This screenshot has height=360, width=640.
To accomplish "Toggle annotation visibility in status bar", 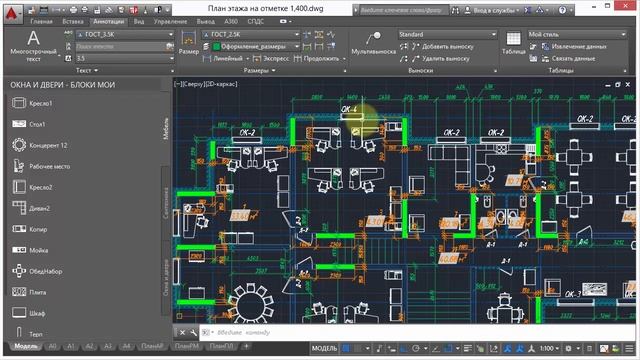I will [x=508, y=348].
